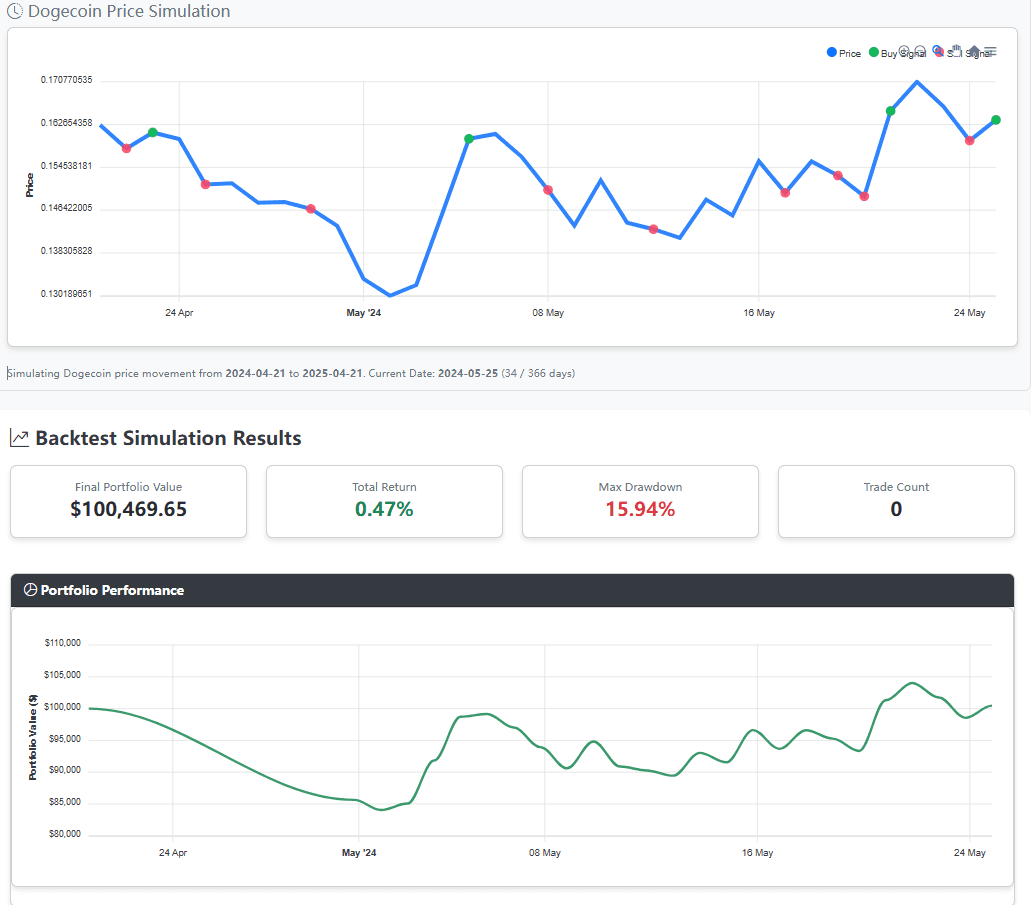
Task: Click the $110,000 portfolio axis label
Action: click(x=62, y=643)
